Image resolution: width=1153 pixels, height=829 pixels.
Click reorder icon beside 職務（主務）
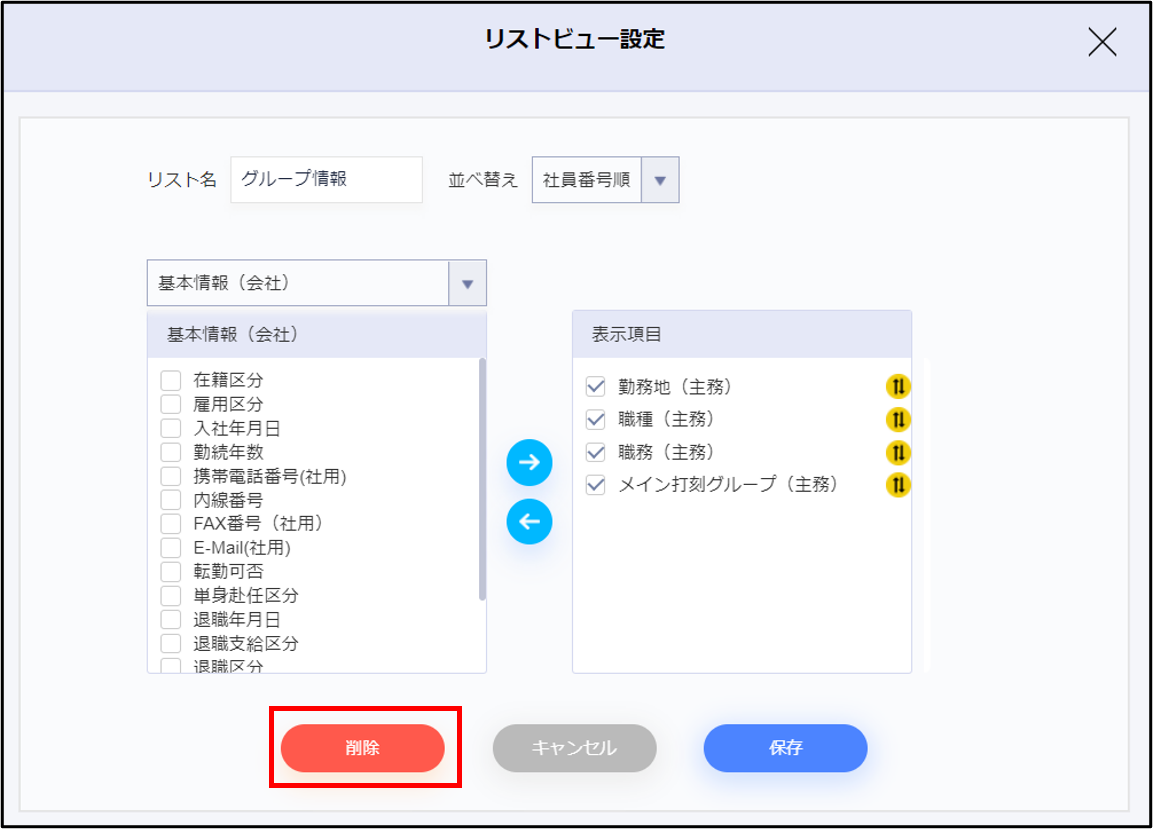(x=898, y=453)
